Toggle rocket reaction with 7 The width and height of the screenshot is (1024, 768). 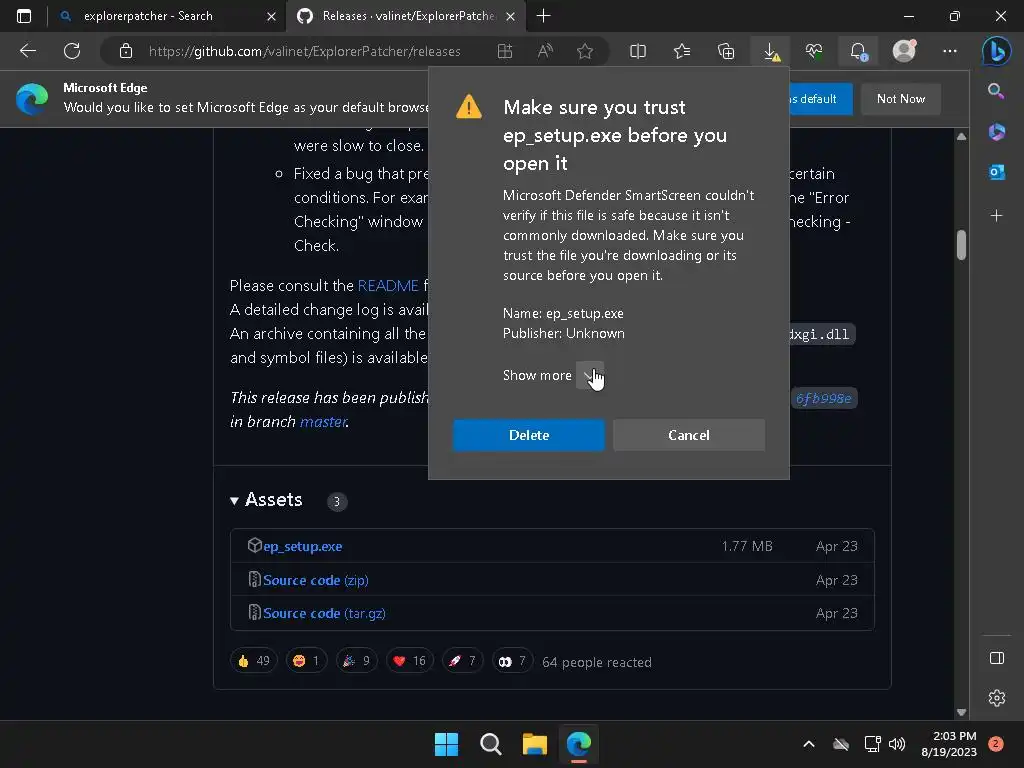tap(462, 661)
